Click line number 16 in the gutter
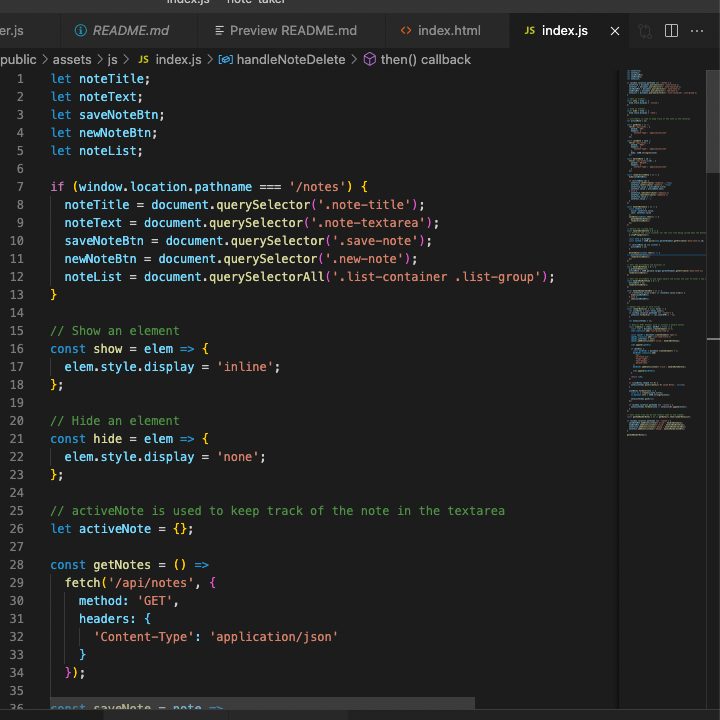Image resolution: width=720 pixels, height=720 pixels. [x=17, y=349]
